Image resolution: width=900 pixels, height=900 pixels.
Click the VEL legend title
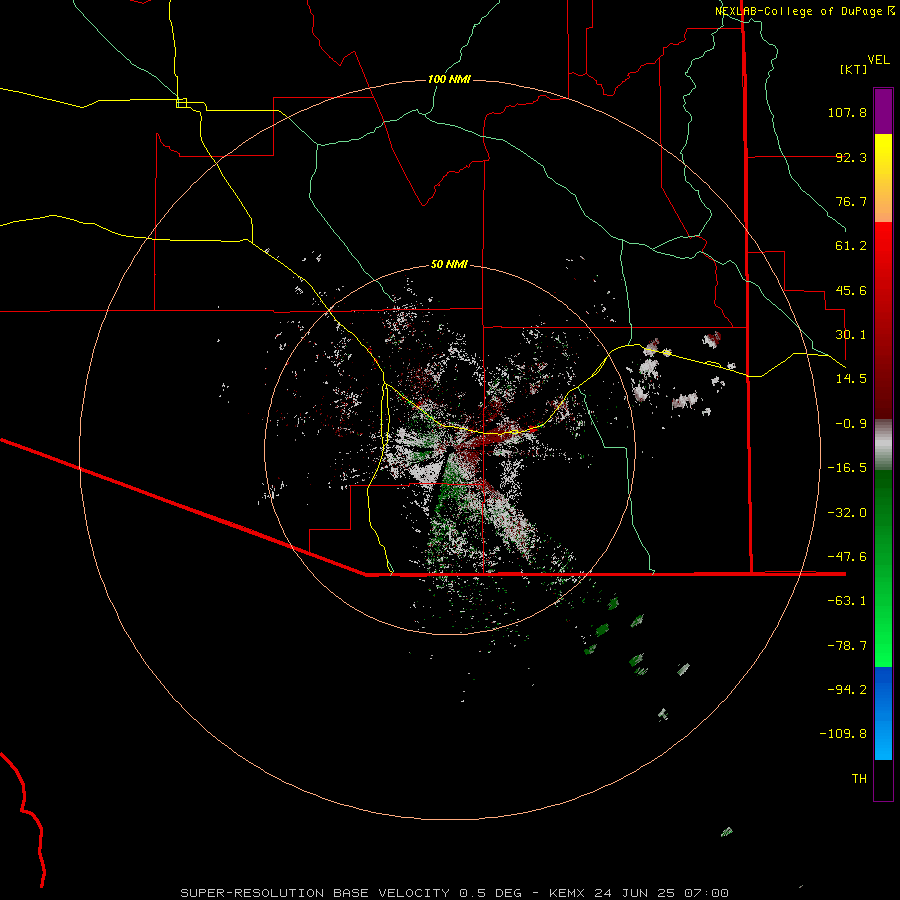pyautogui.click(x=878, y=60)
